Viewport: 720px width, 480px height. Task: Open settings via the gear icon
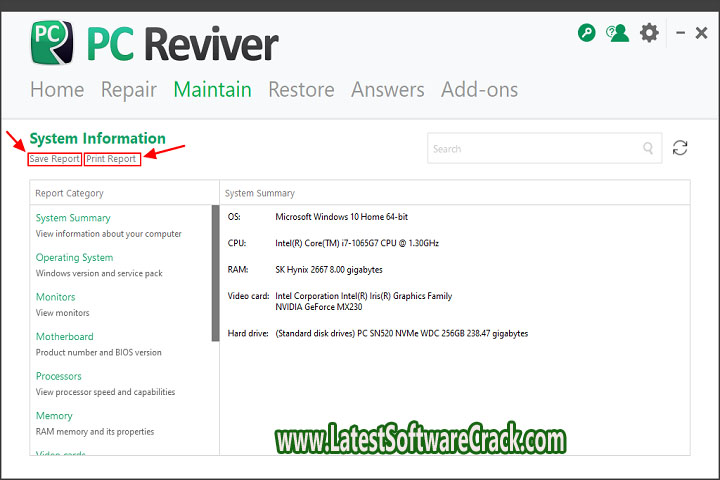pyautogui.click(x=649, y=33)
